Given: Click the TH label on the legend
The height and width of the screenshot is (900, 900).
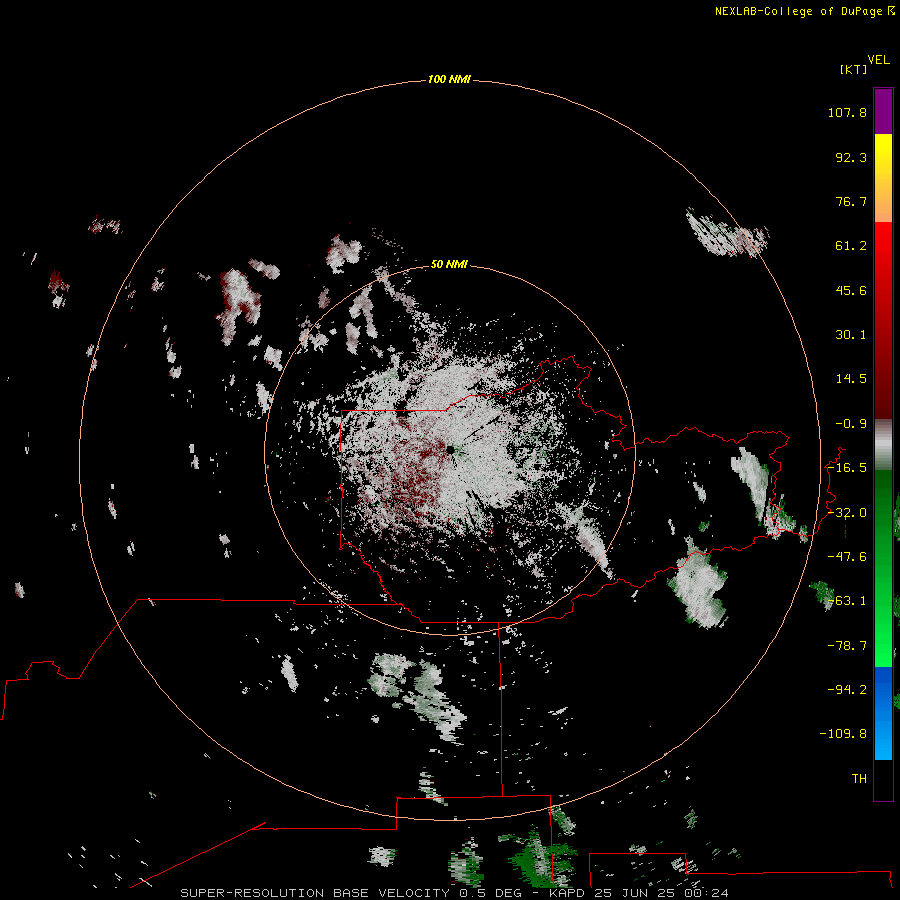Looking at the screenshot, I should (859, 779).
